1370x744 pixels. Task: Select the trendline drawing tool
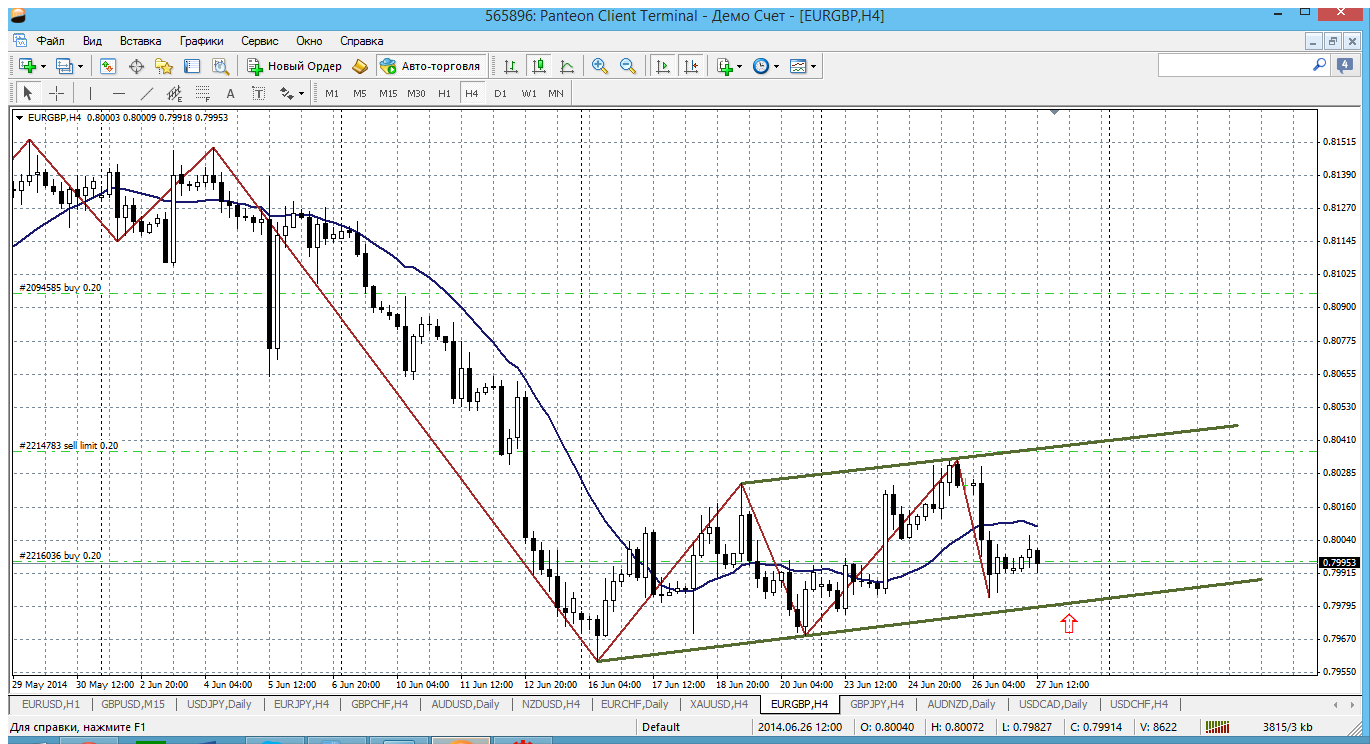tap(147, 93)
